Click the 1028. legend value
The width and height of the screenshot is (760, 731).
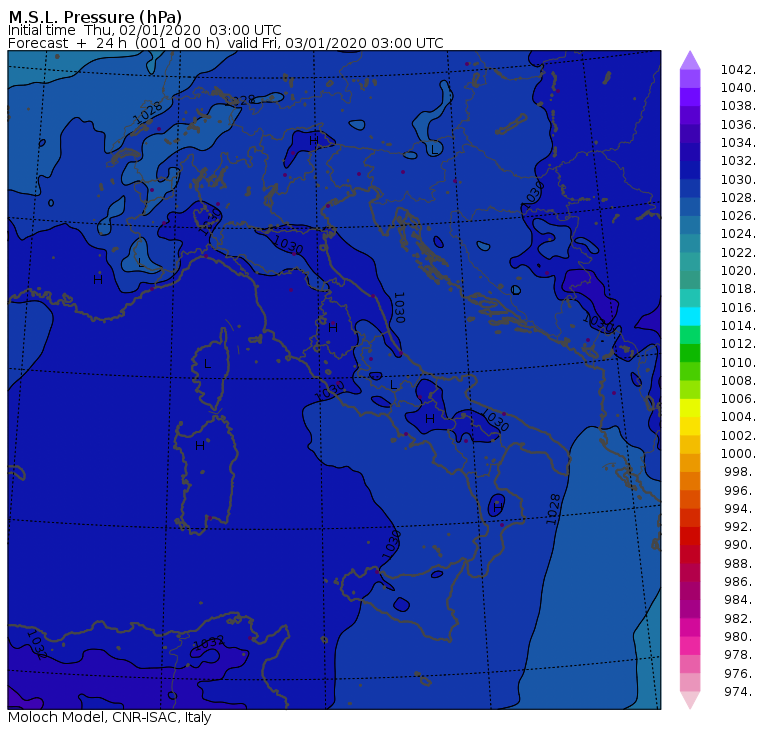[x=738, y=197]
